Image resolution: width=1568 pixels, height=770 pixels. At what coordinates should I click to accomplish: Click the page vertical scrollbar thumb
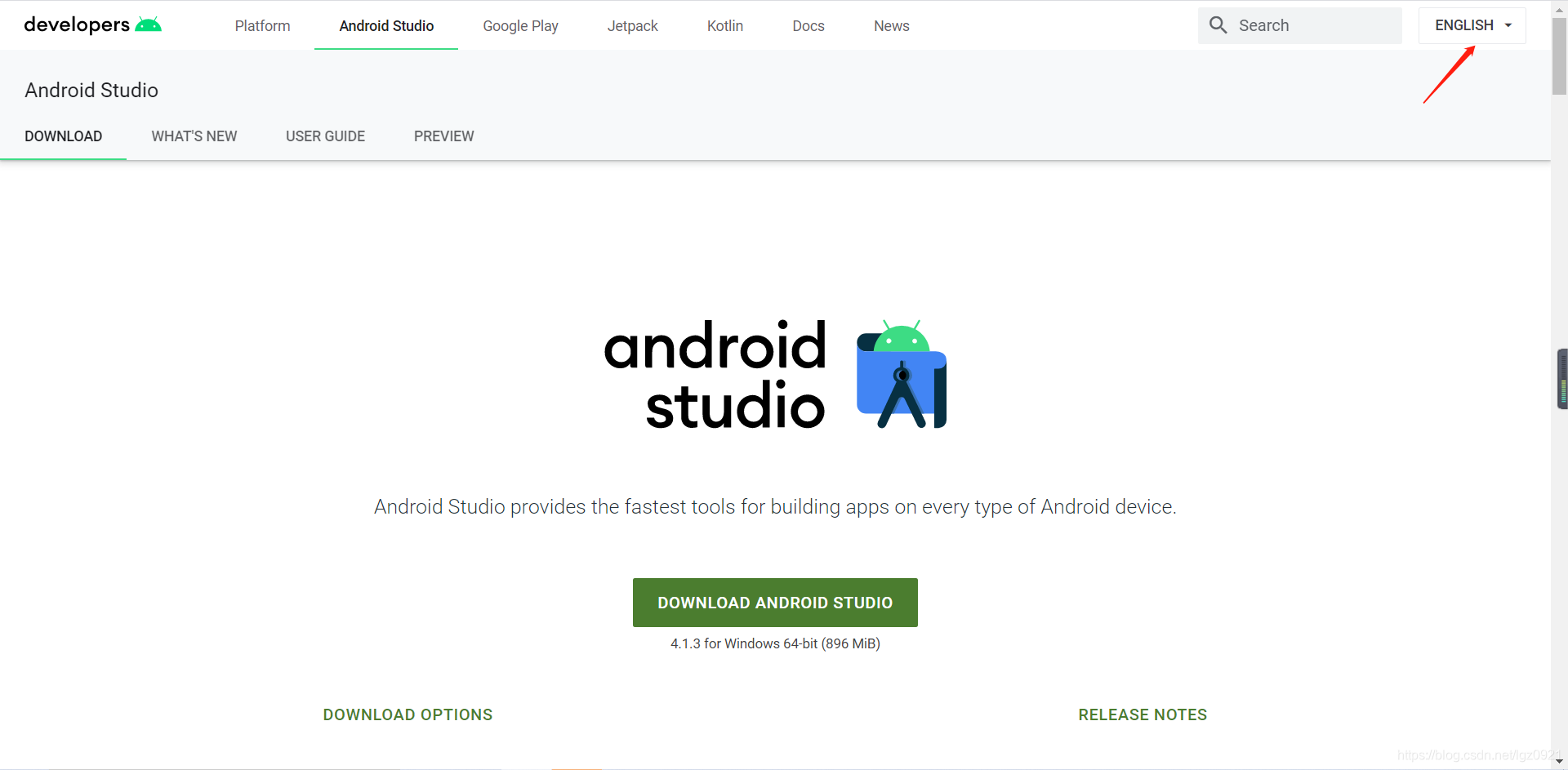coord(1559,56)
